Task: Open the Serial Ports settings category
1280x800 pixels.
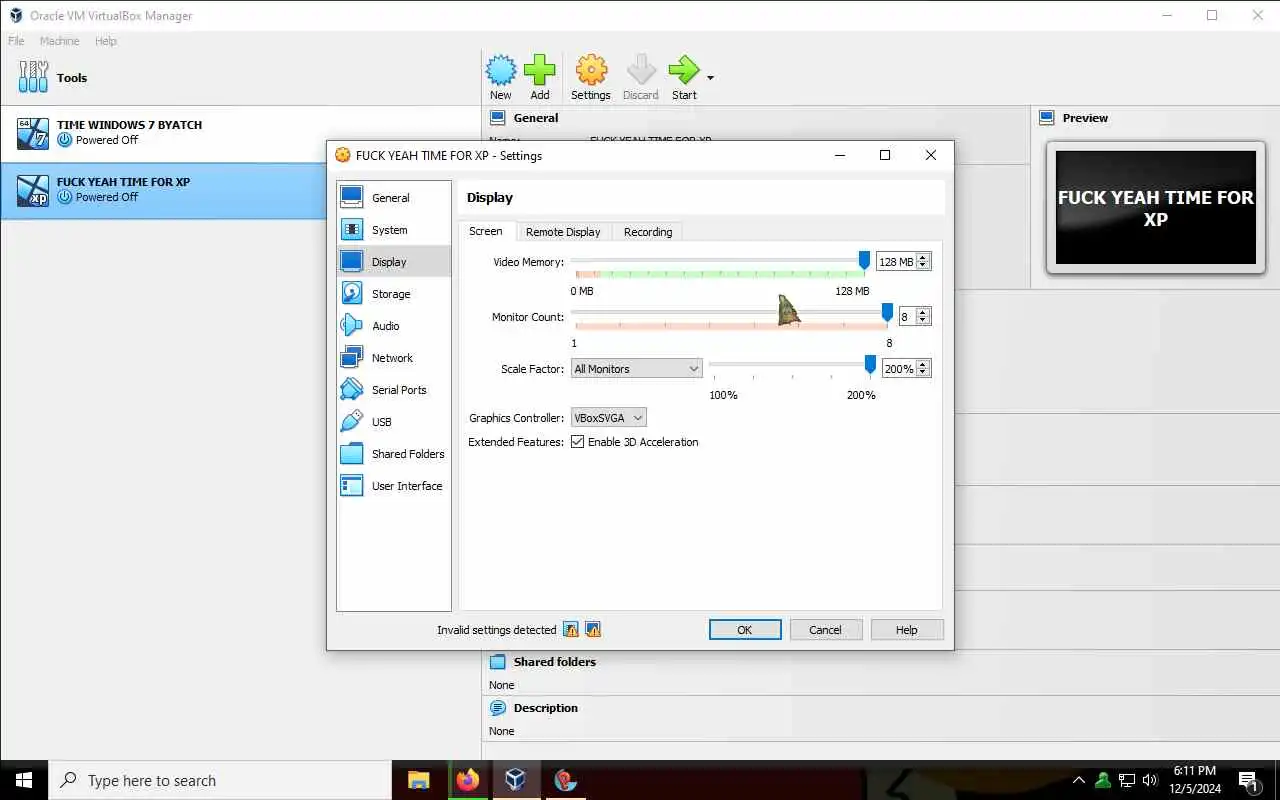Action: tap(394, 390)
